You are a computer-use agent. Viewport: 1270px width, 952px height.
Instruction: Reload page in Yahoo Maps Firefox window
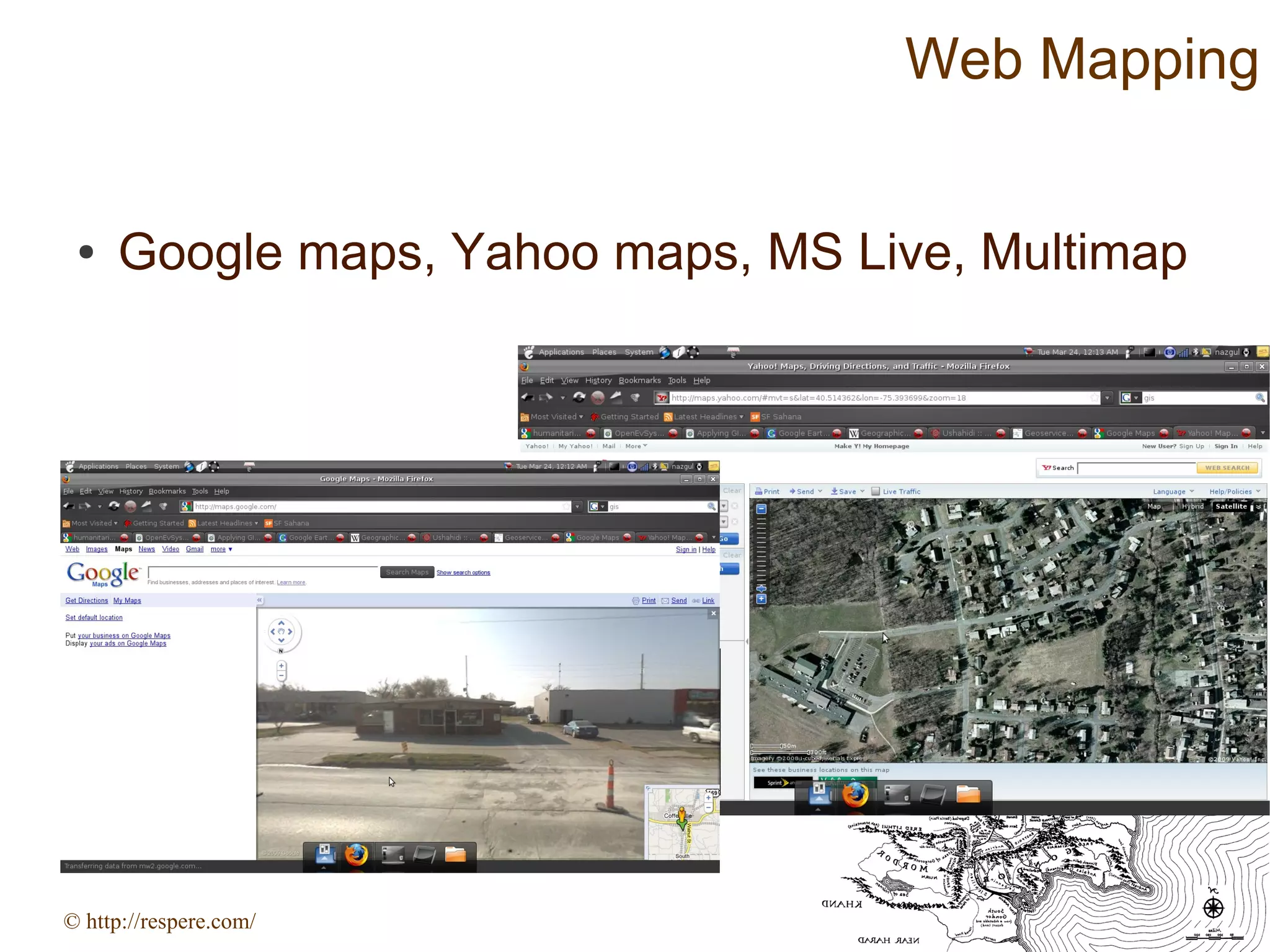pos(579,397)
